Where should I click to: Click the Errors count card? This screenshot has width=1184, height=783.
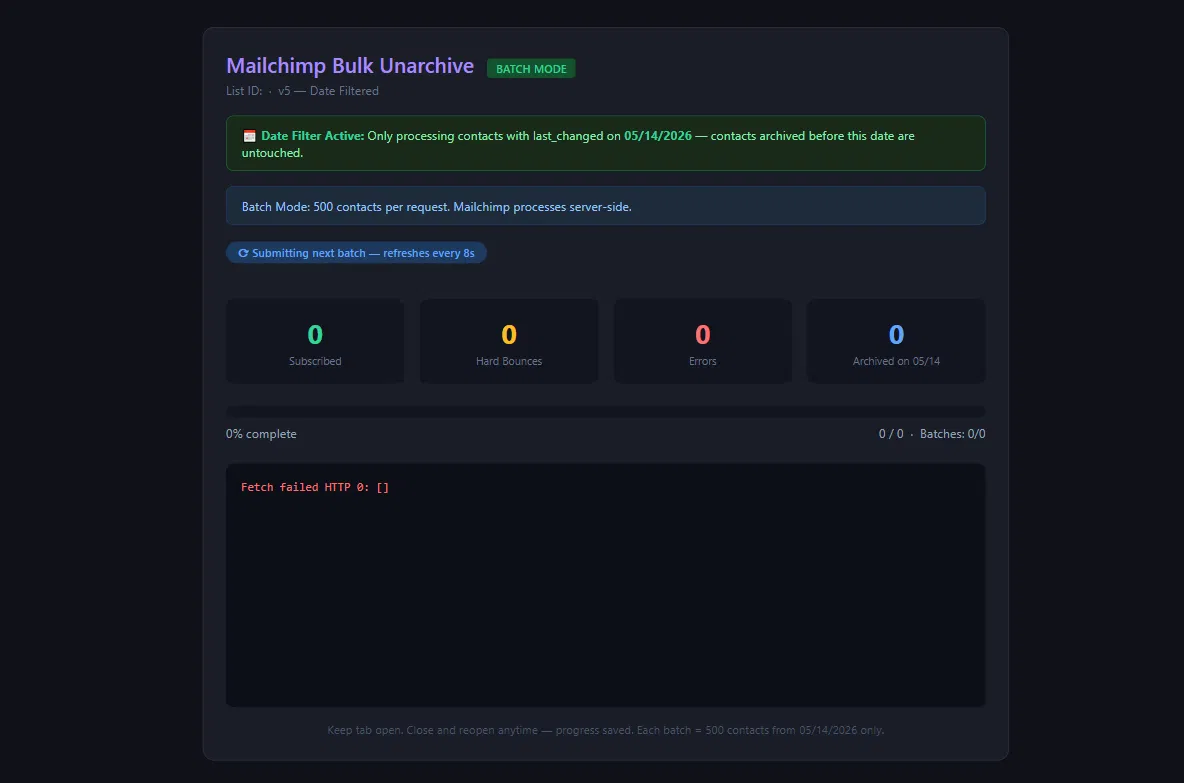pyautogui.click(x=702, y=341)
